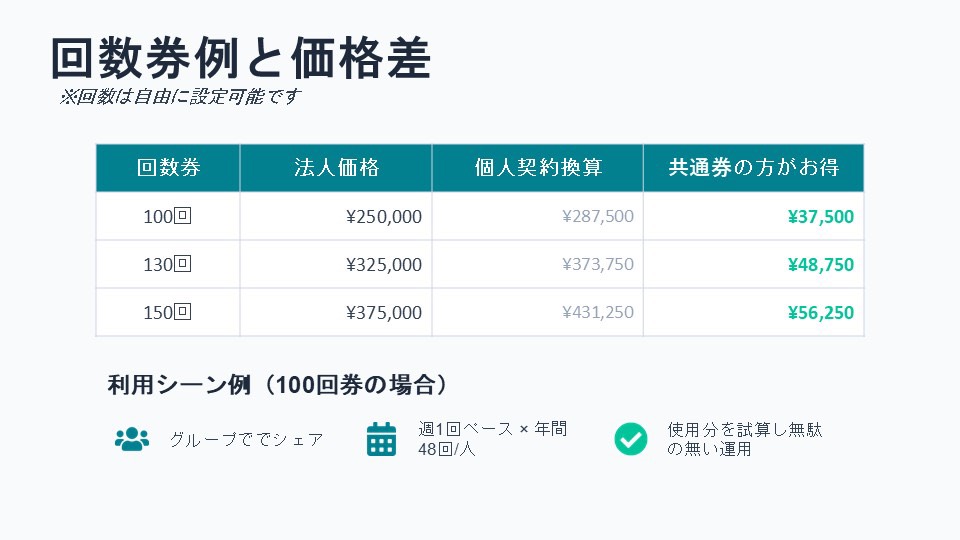Image resolution: width=960 pixels, height=540 pixels.
Task: Select the 法人価格 column header
Action: coord(336,168)
